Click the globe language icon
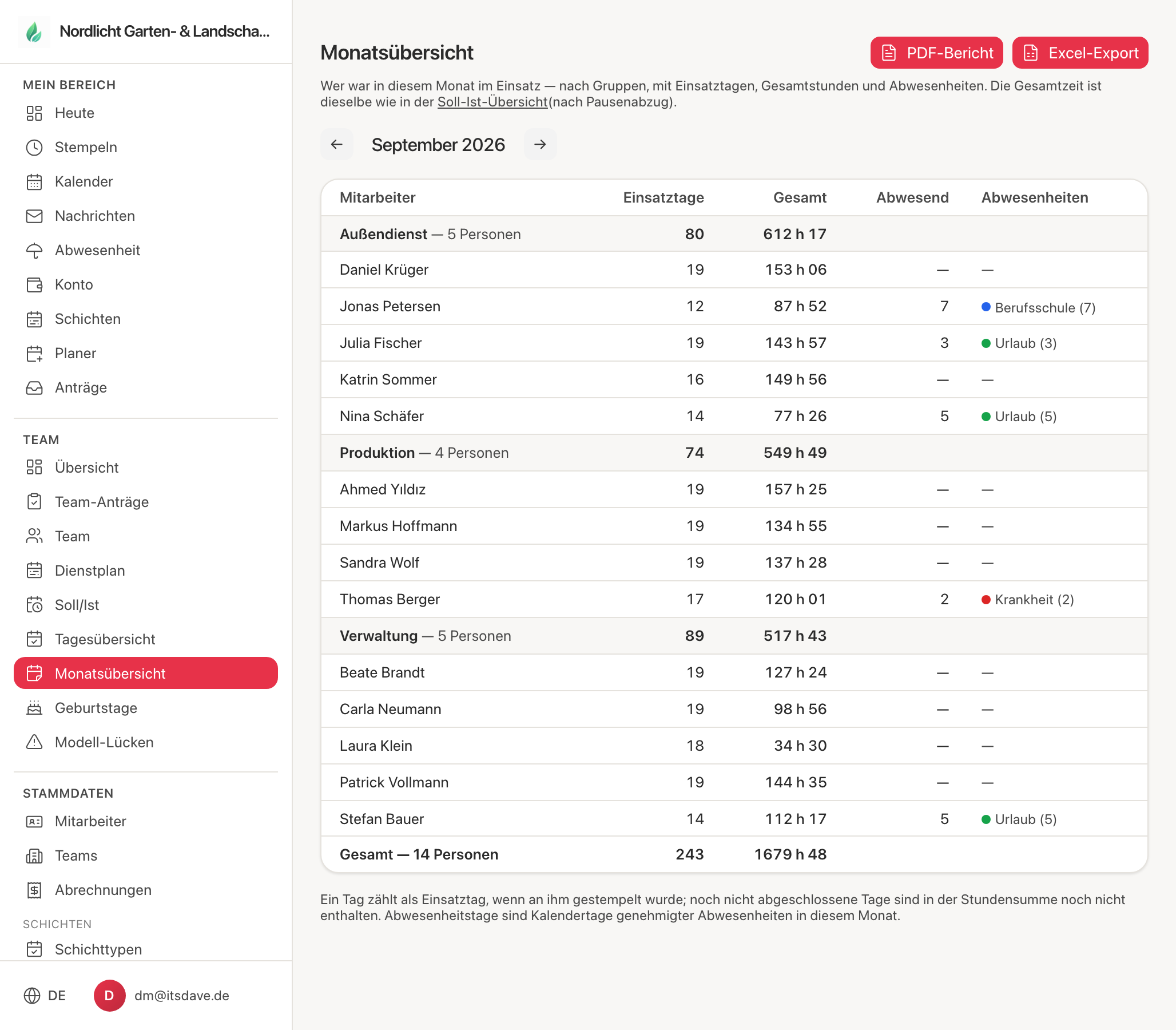1176x1030 pixels. [x=32, y=996]
